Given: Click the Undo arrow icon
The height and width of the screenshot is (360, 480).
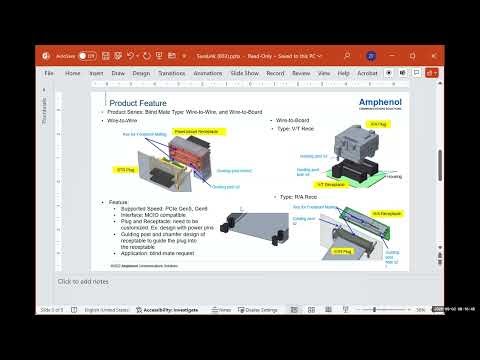Looking at the screenshot, I should (130, 56).
